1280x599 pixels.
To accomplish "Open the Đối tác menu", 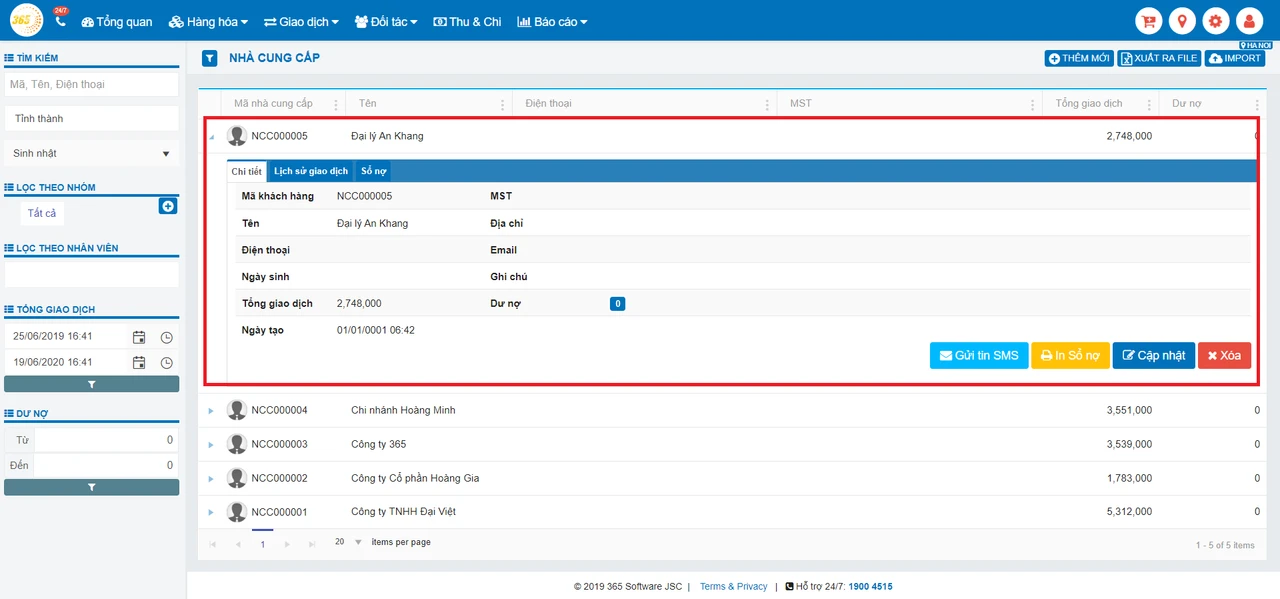I will (x=386, y=21).
